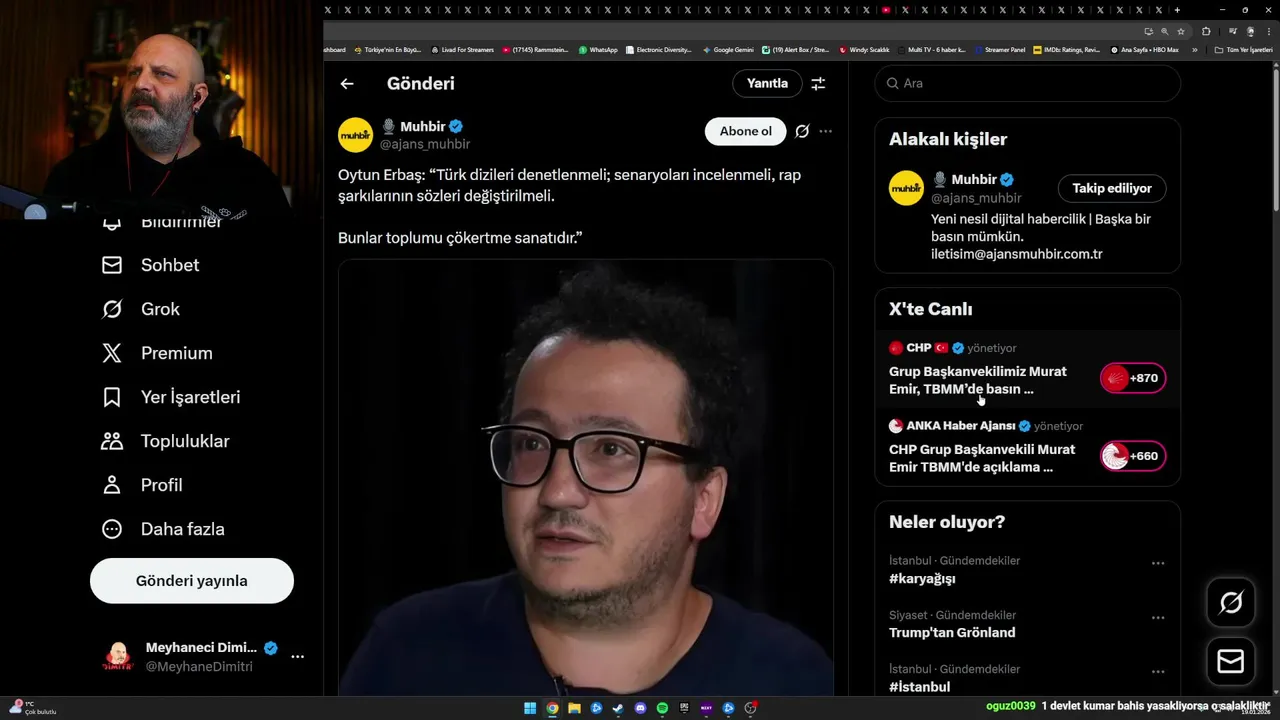This screenshot has width=1280, height=720.
Task: Open the #karyağışı trending topic
Action: click(x=922, y=578)
